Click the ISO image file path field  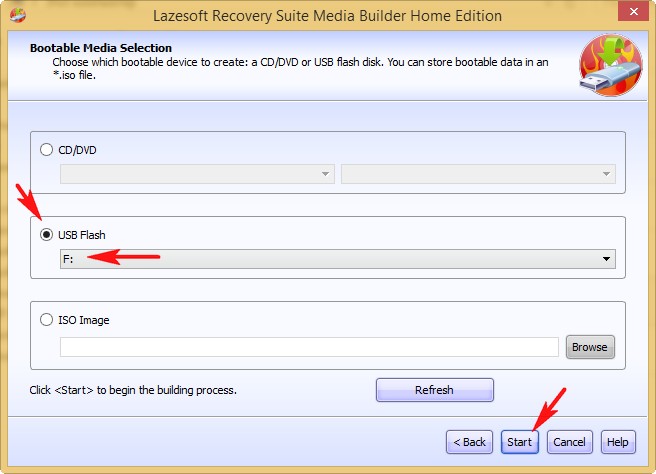tap(308, 347)
